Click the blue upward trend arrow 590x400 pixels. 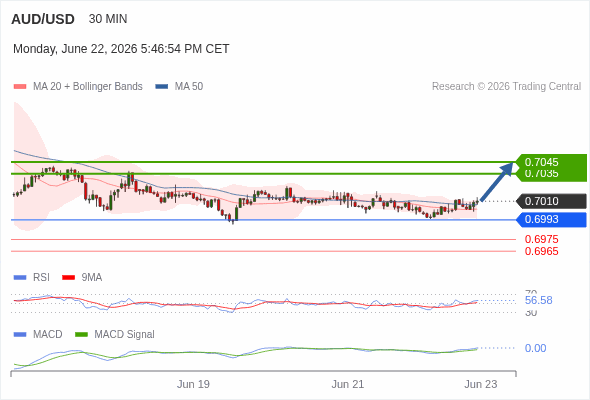497,182
